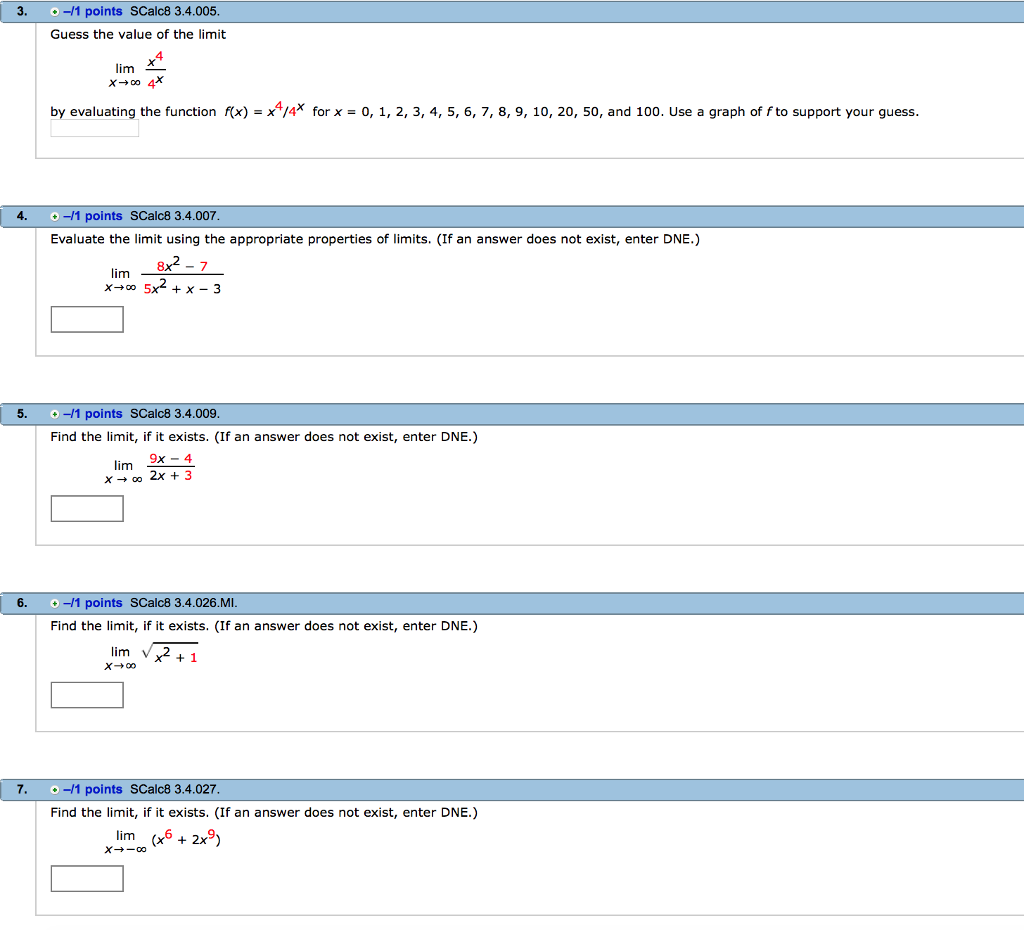Click the answer box under question 5
The image size is (1024, 930).
pyautogui.click(x=87, y=508)
